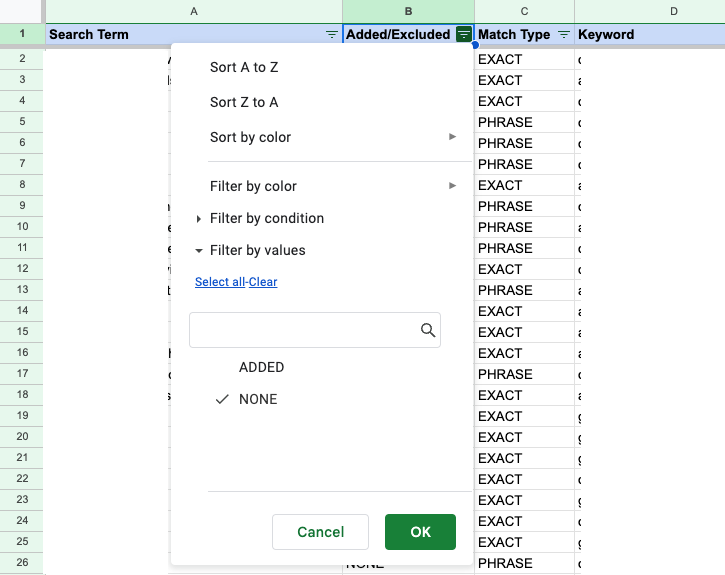Select column D header
725x575 pixels.
click(x=673, y=11)
